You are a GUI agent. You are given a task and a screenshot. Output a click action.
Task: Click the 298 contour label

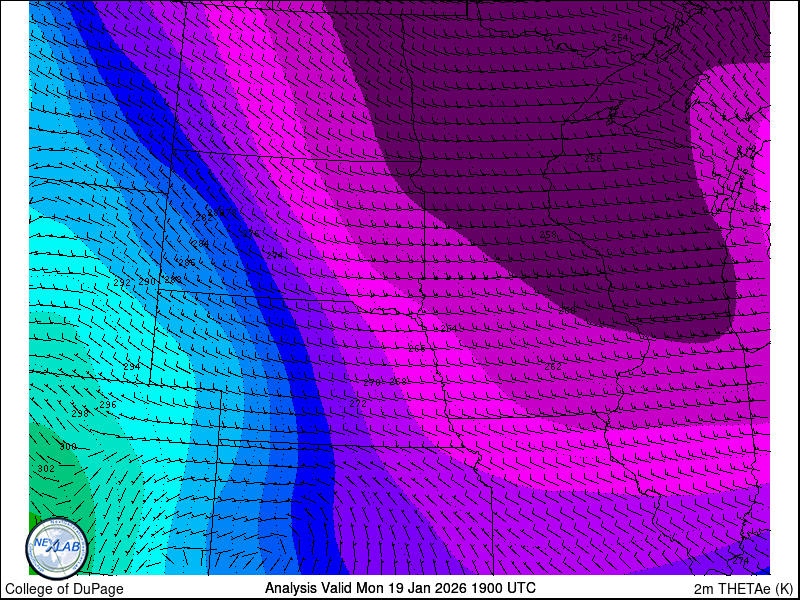[80, 414]
